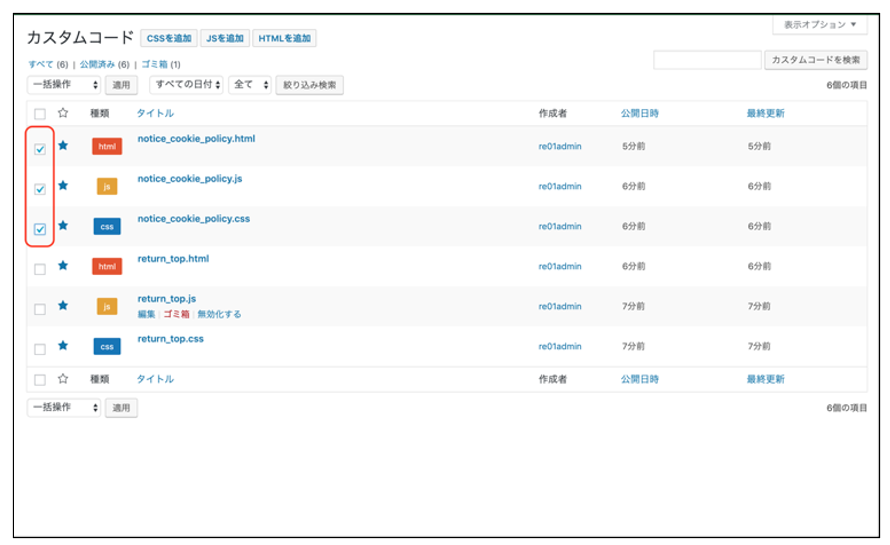This screenshot has width=890, height=545.
Task: Show すべて (6) filter view
Action: pos(48,64)
